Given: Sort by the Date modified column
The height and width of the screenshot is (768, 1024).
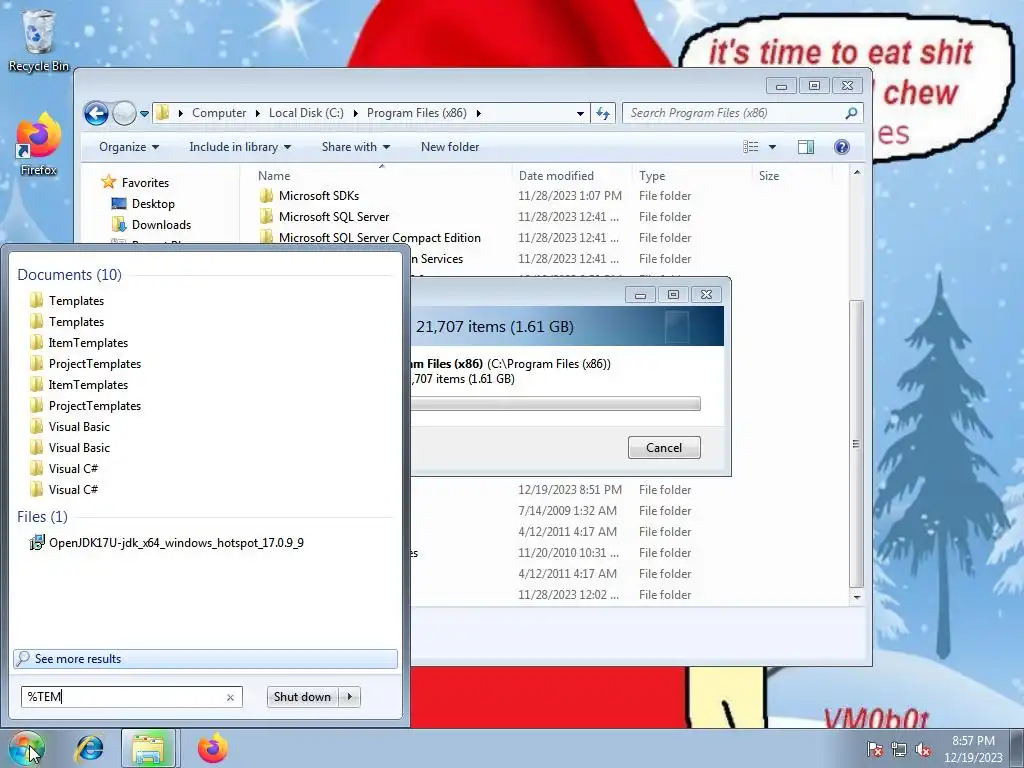Looking at the screenshot, I should point(556,176).
